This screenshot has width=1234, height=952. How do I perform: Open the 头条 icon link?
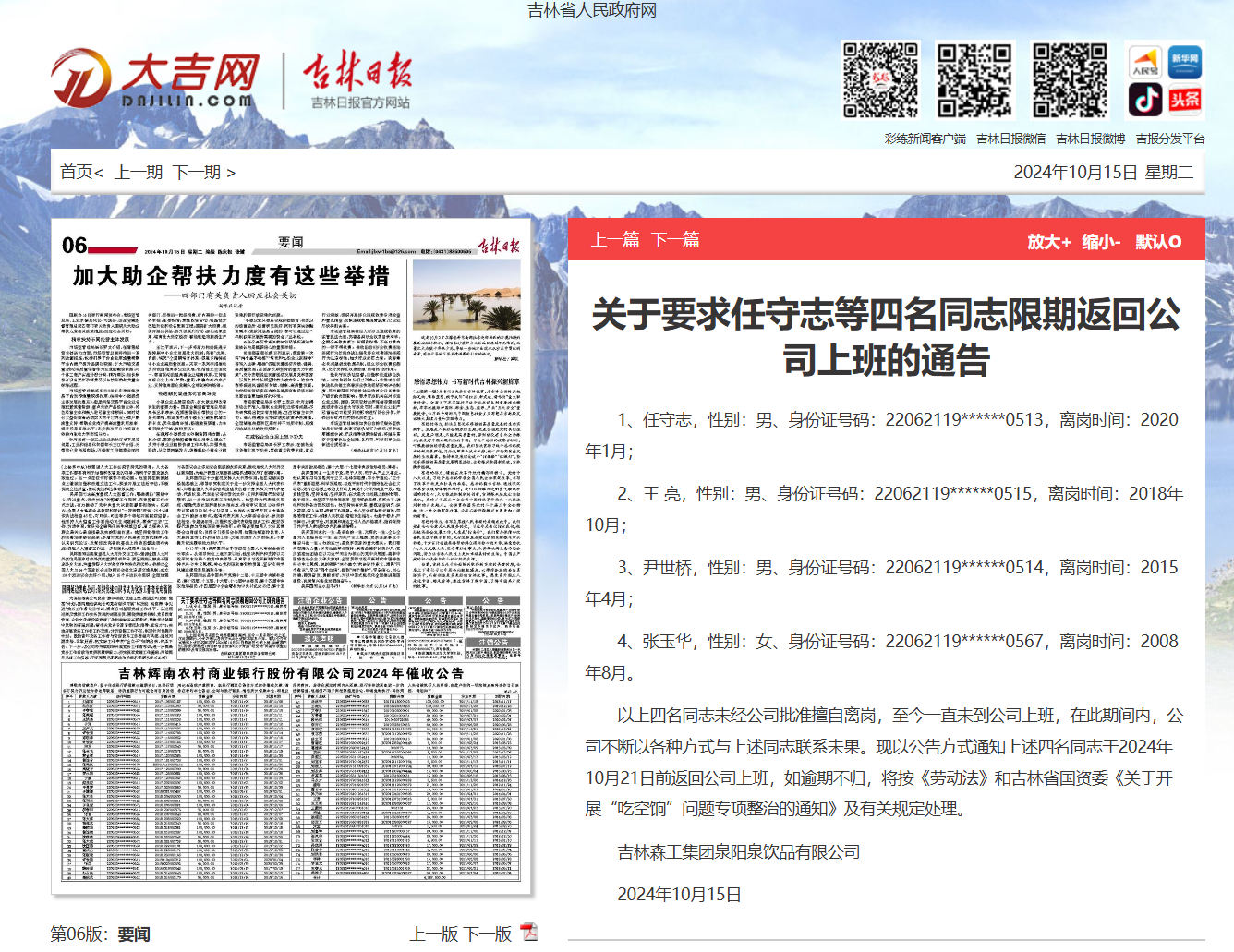point(1185,99)
